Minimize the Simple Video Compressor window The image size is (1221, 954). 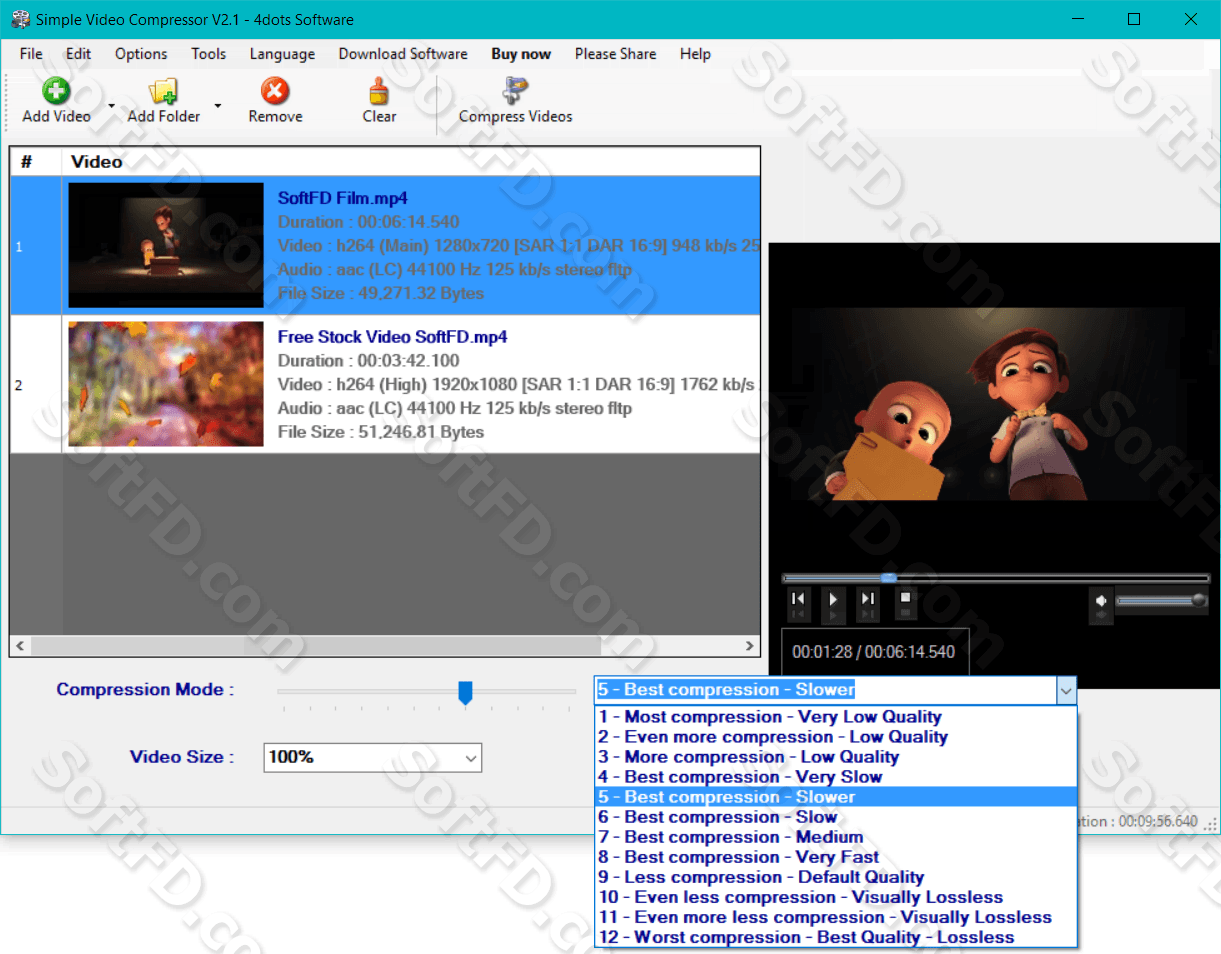(x=1080, y=19)
